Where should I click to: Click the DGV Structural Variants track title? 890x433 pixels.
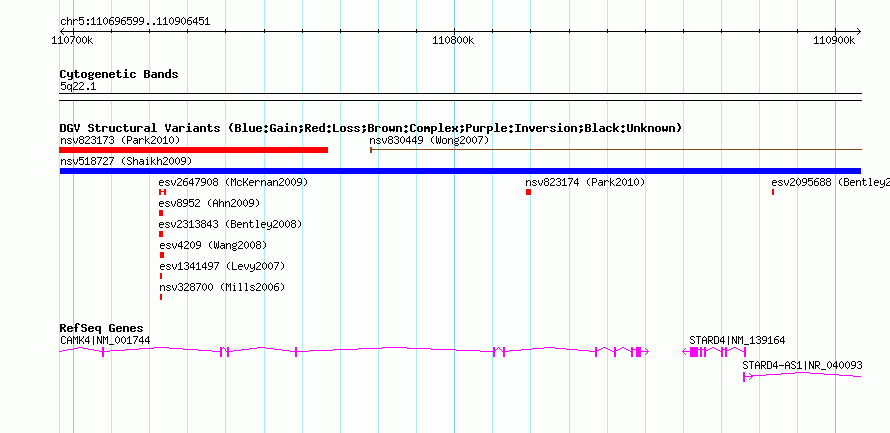click(371, 128)
